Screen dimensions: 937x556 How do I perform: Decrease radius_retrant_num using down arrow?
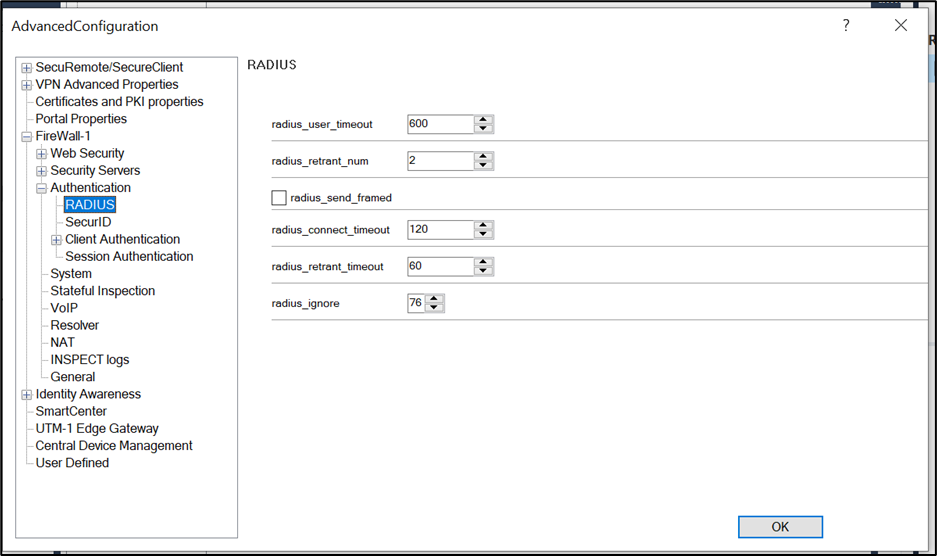coord(483,165)
